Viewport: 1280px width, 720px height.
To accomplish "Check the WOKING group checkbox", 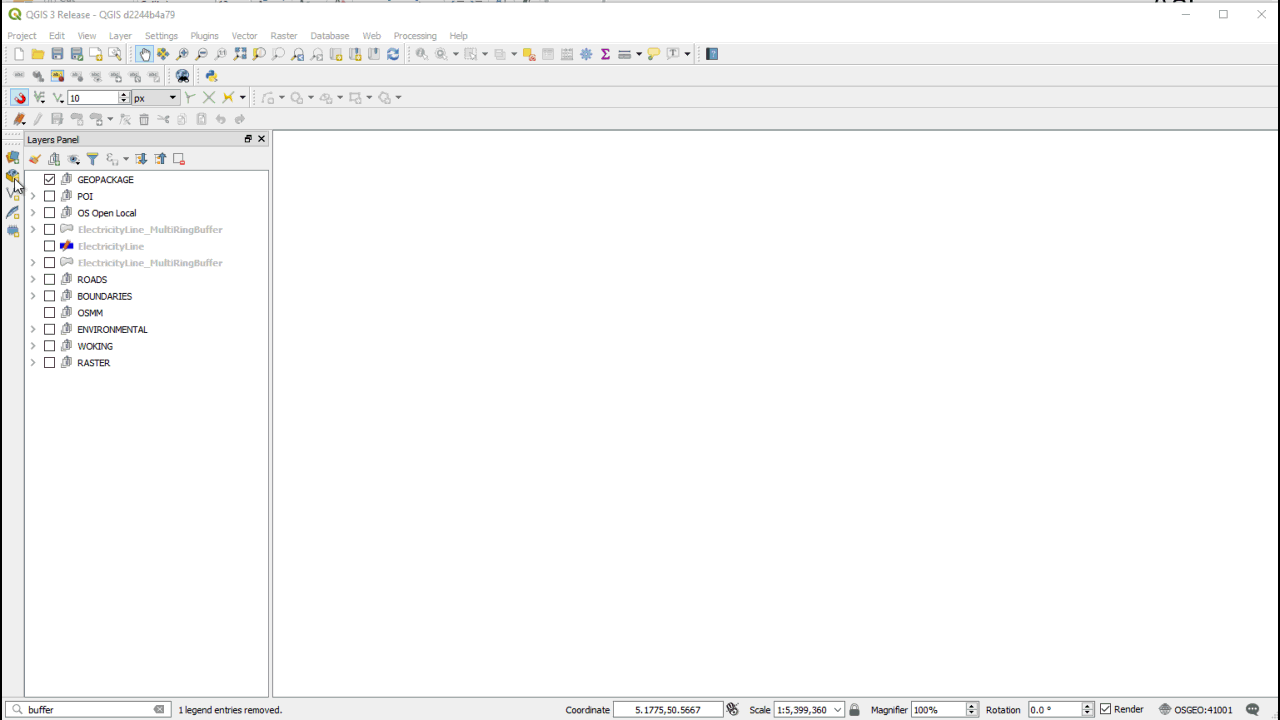I will point(49,346).
